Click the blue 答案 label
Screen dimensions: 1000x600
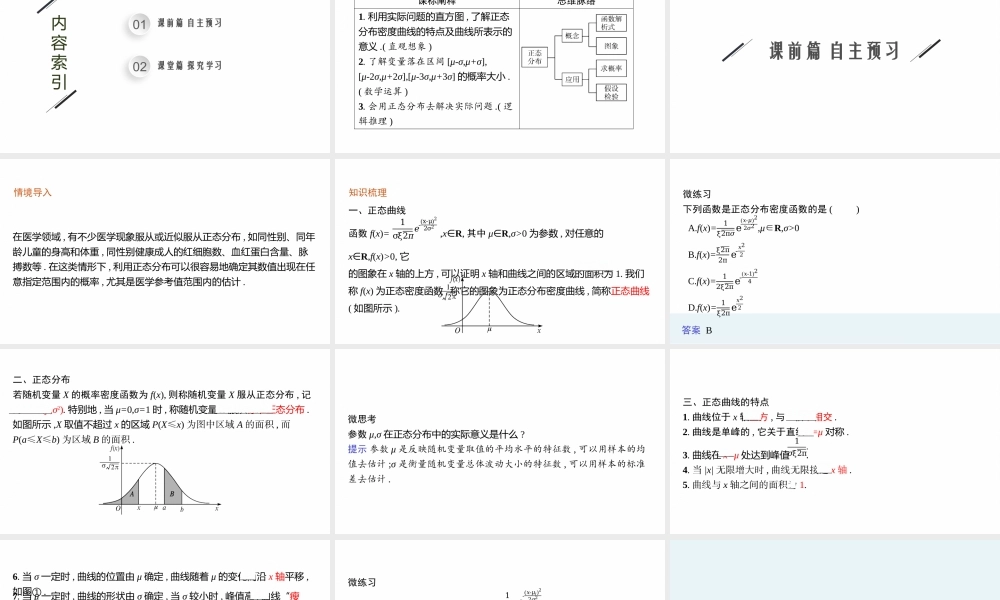pos(691,330)
